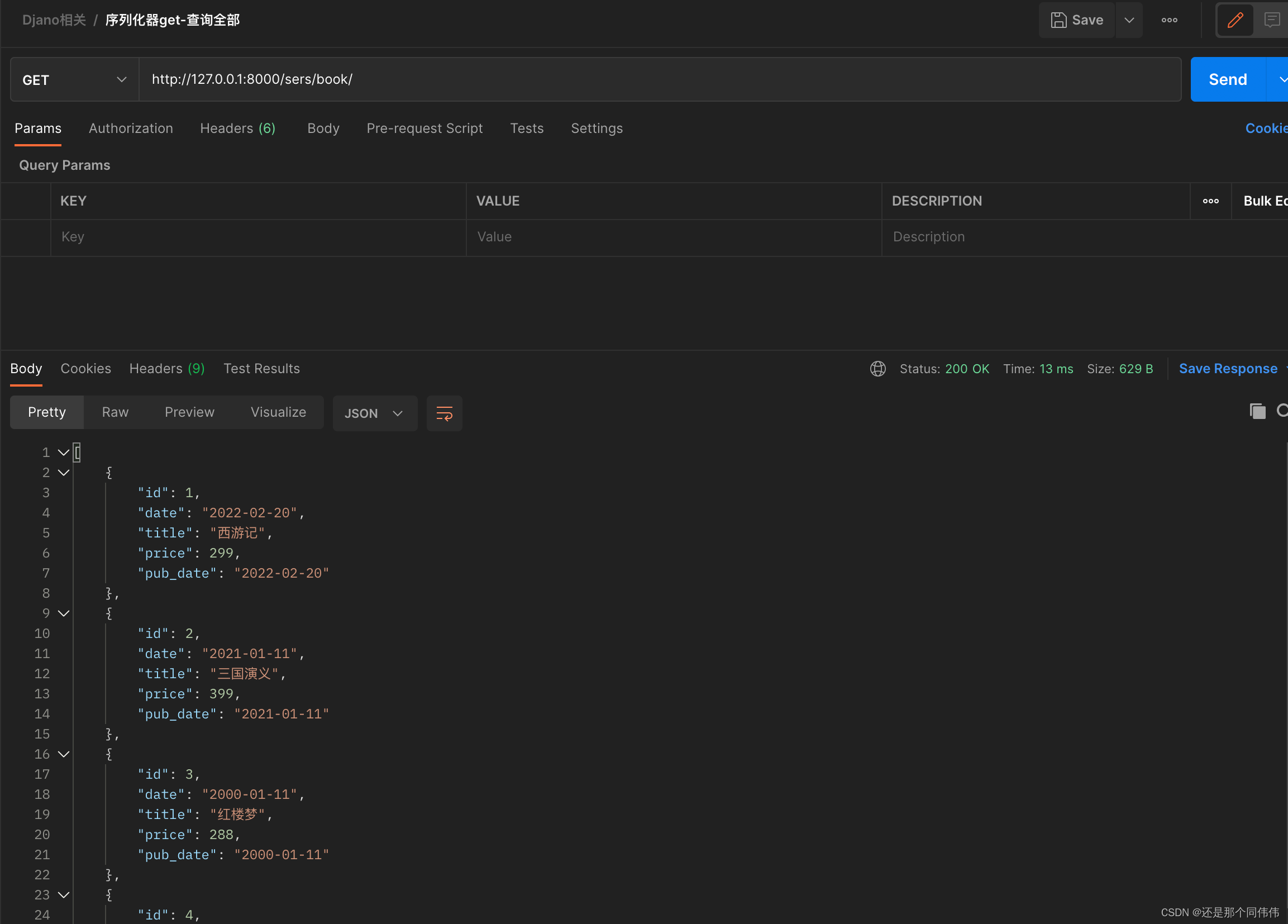Send the request
The width and height of the screenshot is (1288, 924).
coord(1228,79)
